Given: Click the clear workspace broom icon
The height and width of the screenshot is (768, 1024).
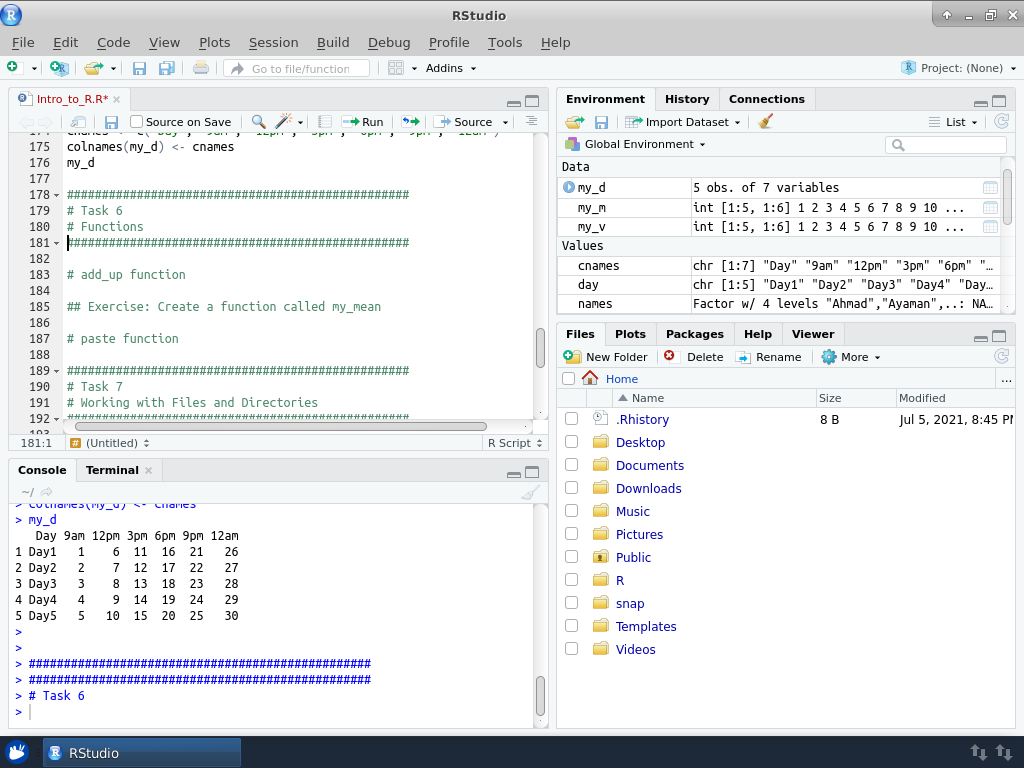Looking at the screenshot, I should 766,122.
